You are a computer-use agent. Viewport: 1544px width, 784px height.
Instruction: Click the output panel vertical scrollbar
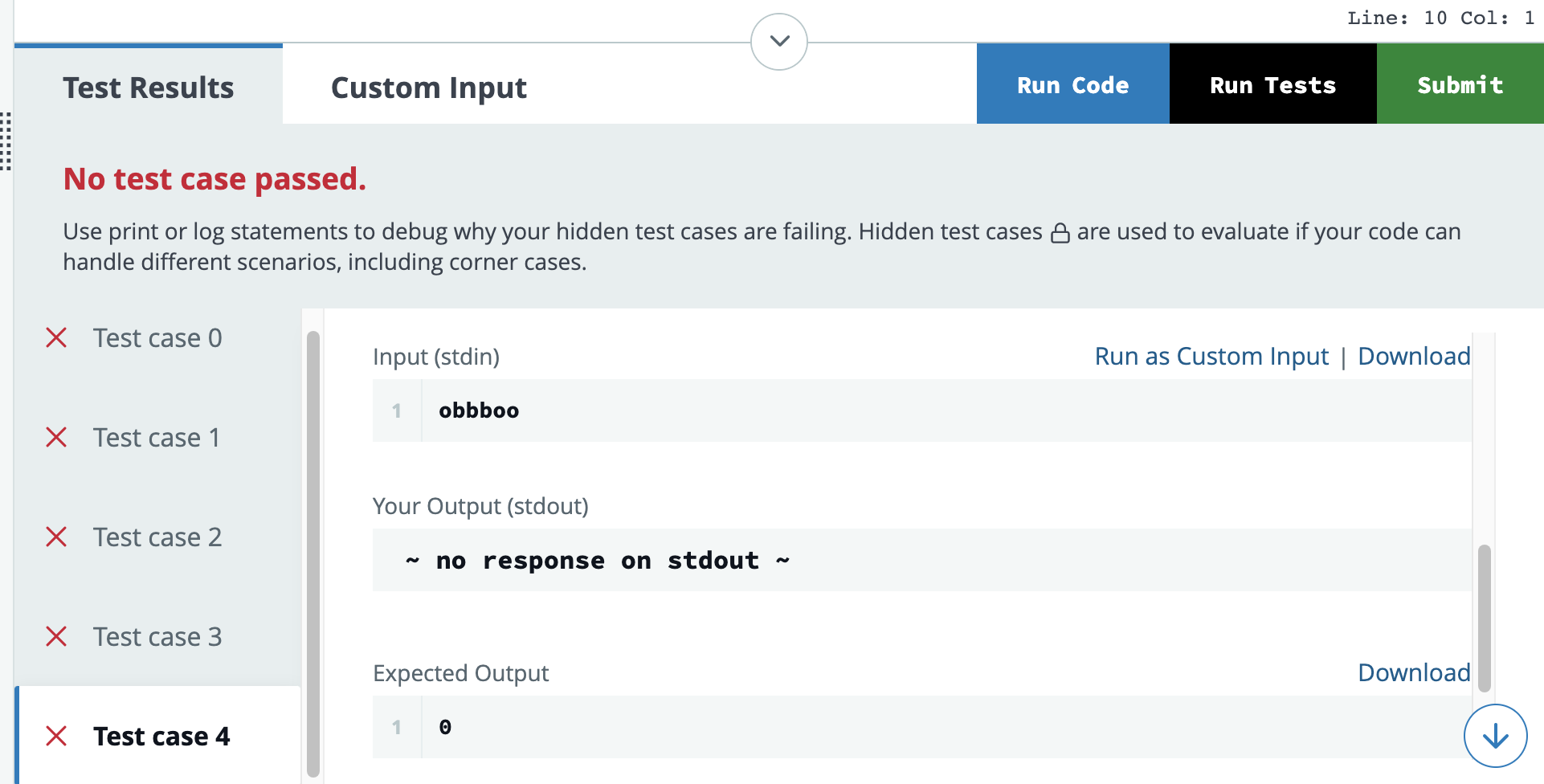click(x=1485, y=619)
